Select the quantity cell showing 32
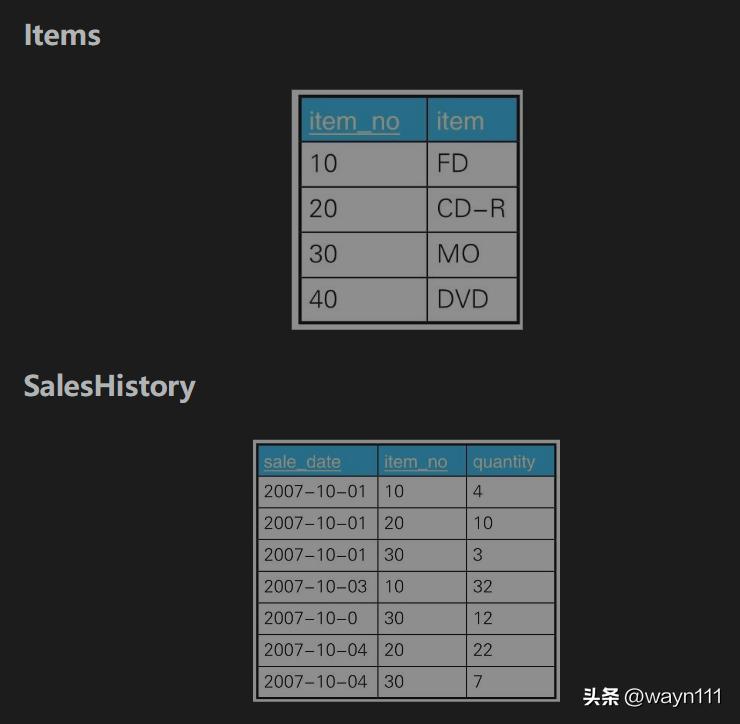This screenshot has width=740, height=724. (x=483, y=586)
